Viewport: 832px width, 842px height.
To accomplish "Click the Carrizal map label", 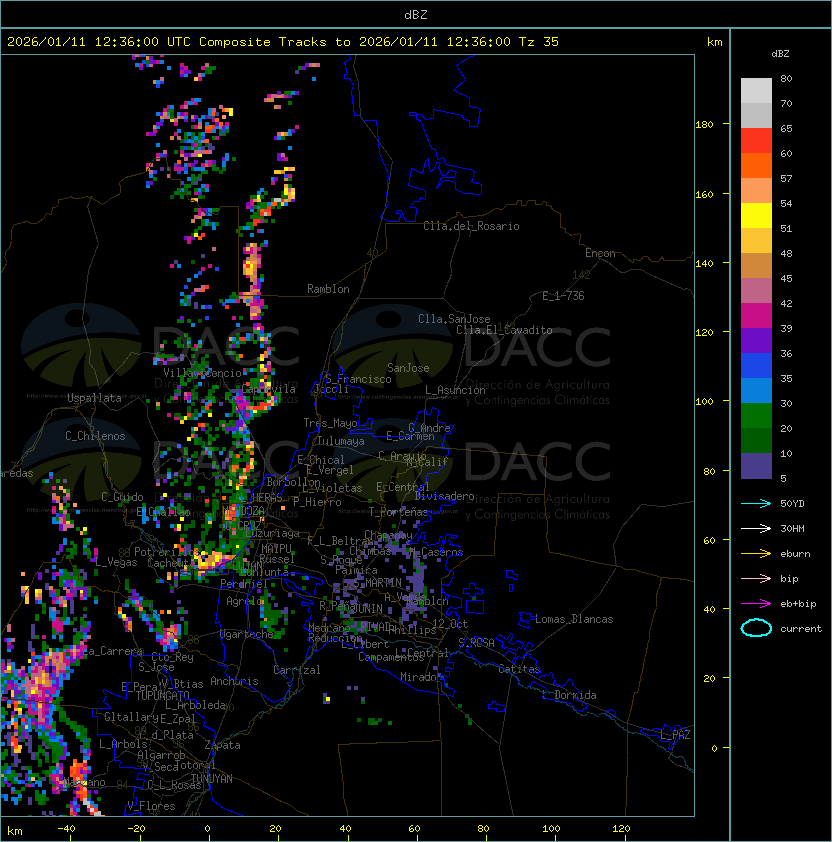I will tap(296, 670).
